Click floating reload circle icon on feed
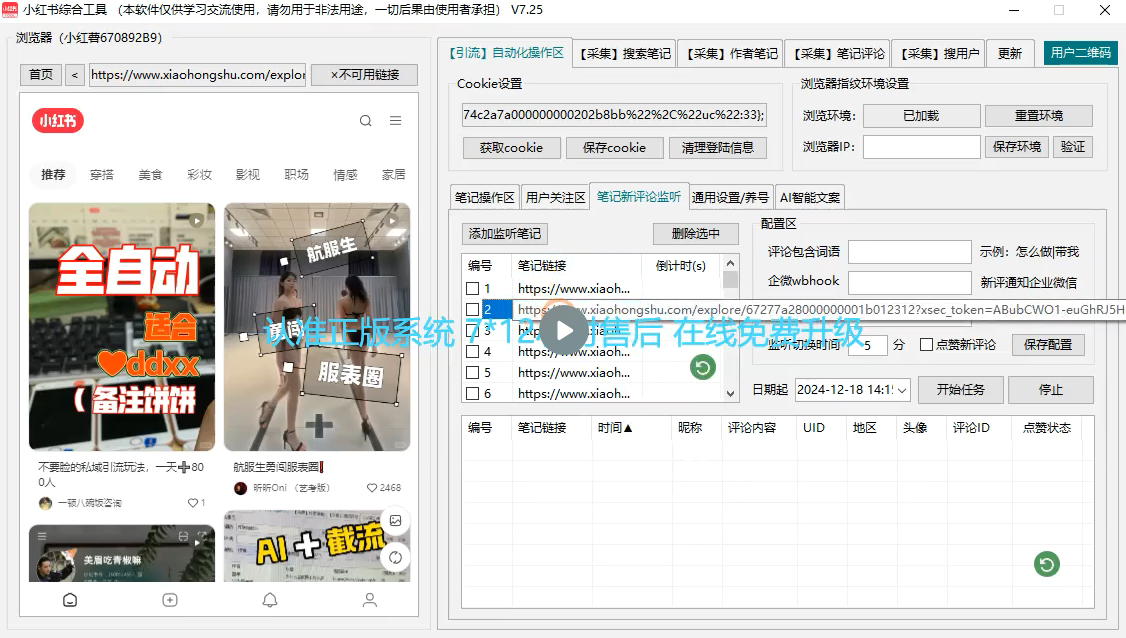Viewport: 1126px width, 638px height. [395, 557]
